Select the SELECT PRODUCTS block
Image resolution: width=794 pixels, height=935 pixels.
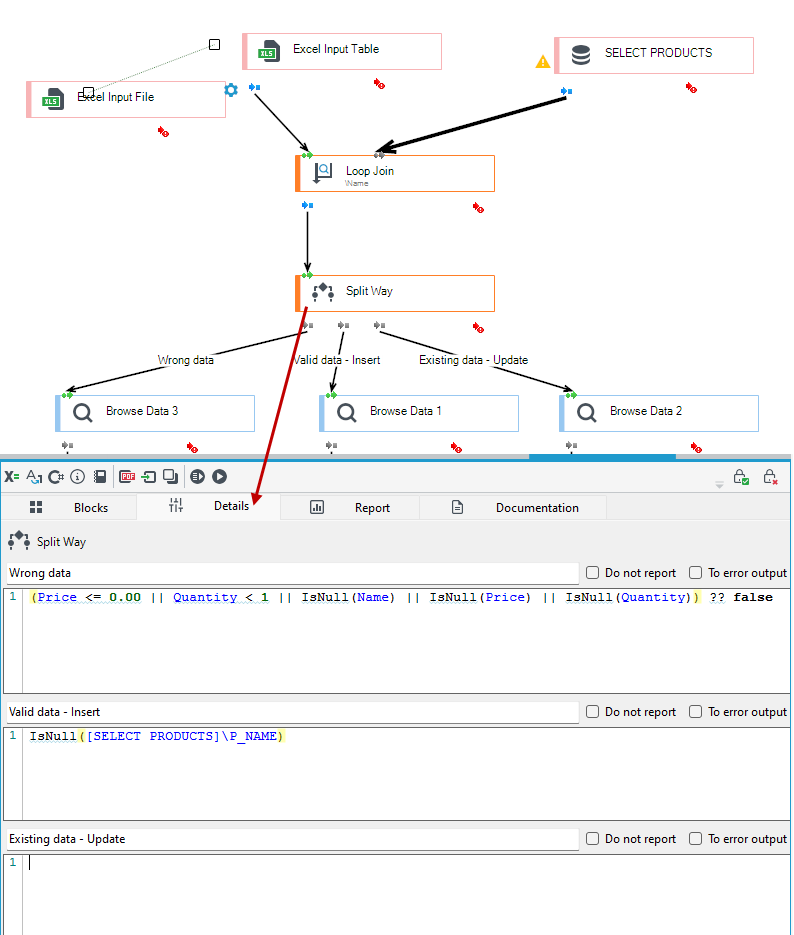654,55
